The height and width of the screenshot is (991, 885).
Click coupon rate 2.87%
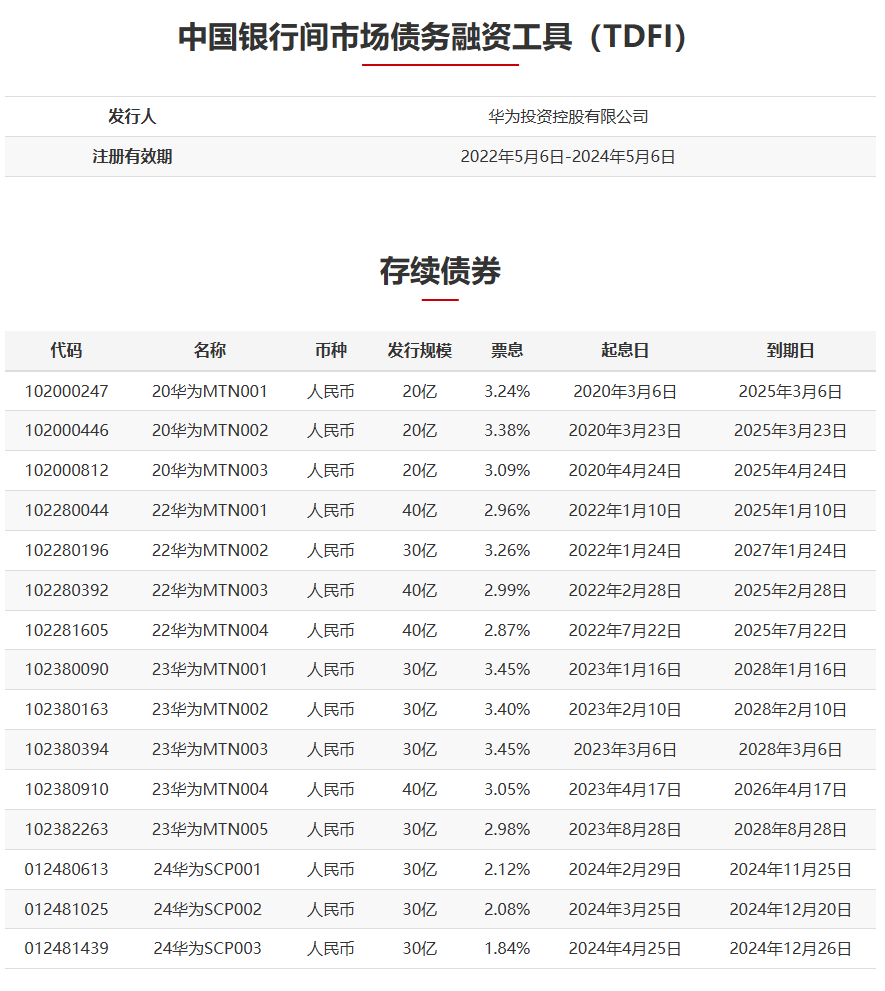pyautogui.click(x=507, y=631)
